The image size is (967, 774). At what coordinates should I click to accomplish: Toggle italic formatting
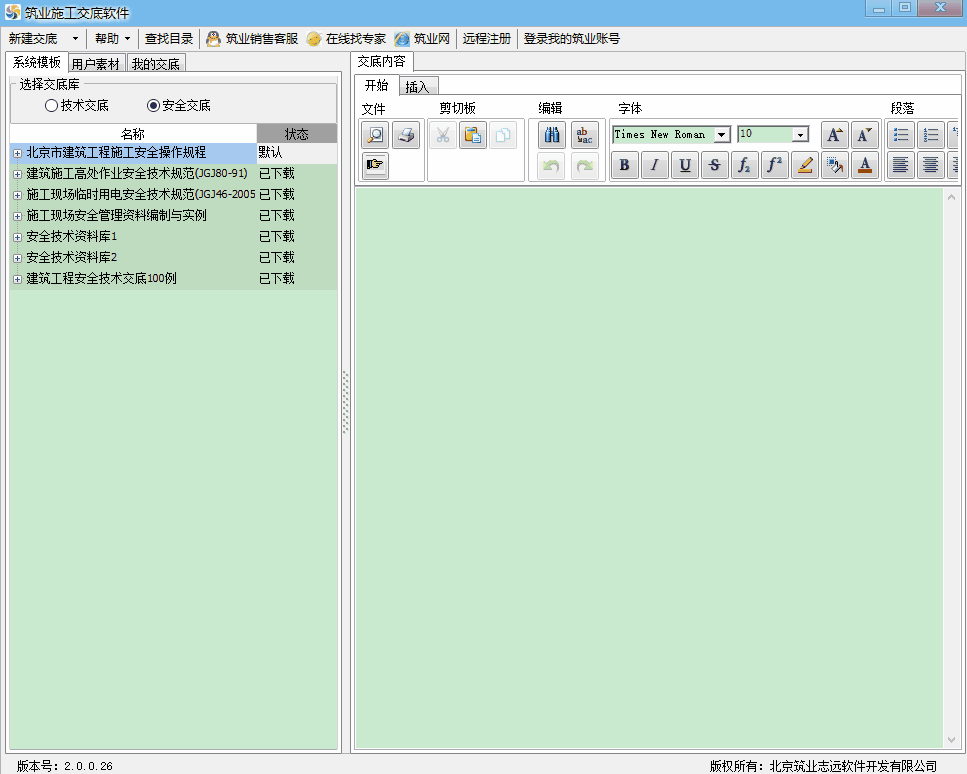point(655,166)
